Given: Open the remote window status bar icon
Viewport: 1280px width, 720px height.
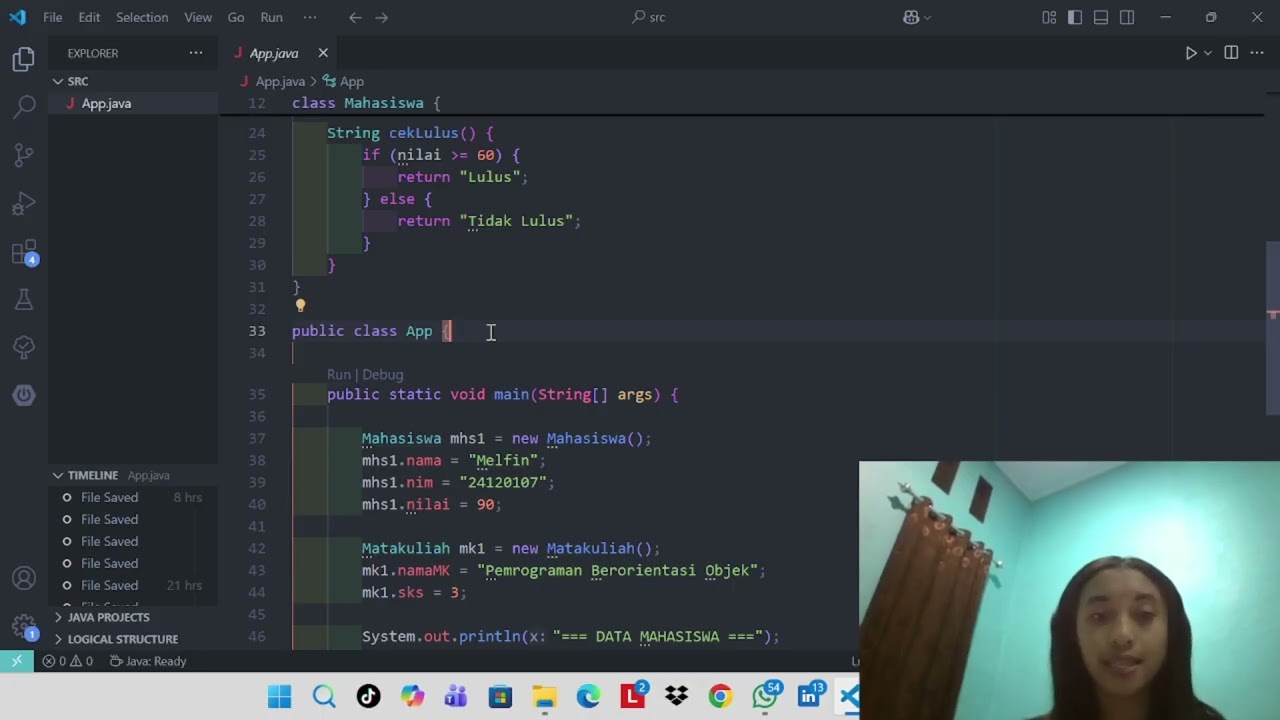Looking at the screenshot, I should coord(17,661).
